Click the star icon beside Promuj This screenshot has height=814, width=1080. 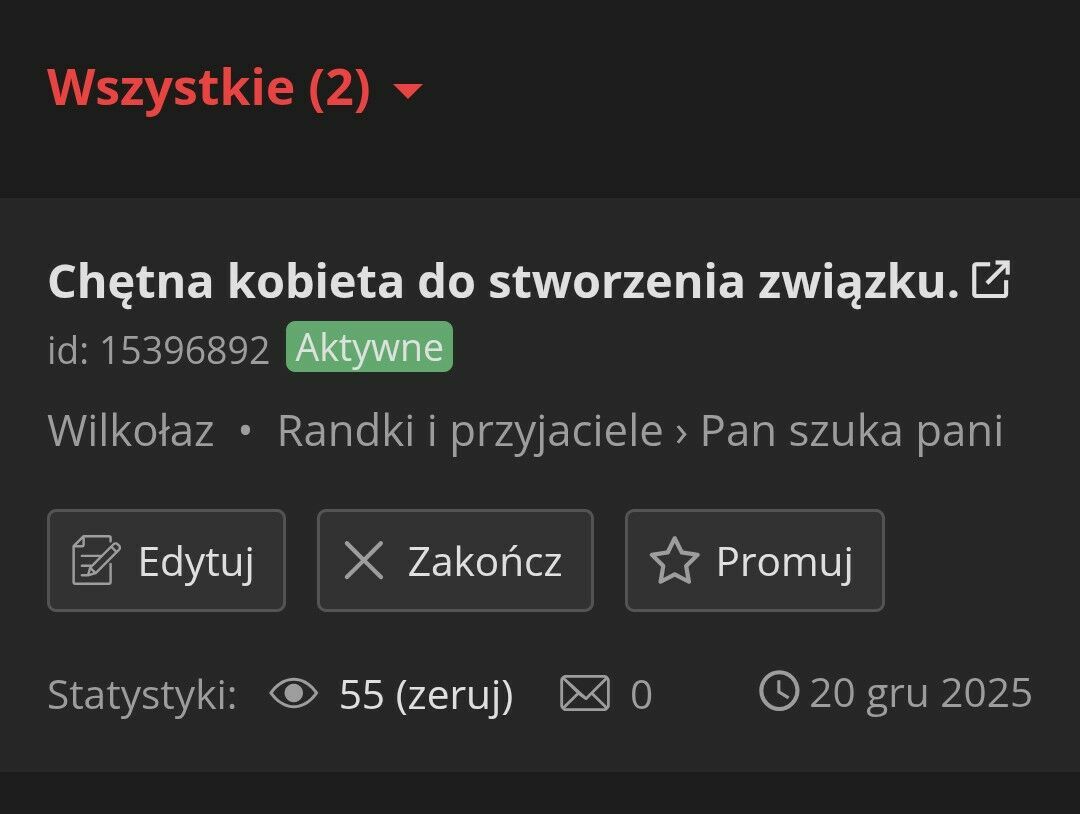pos(674,561)
